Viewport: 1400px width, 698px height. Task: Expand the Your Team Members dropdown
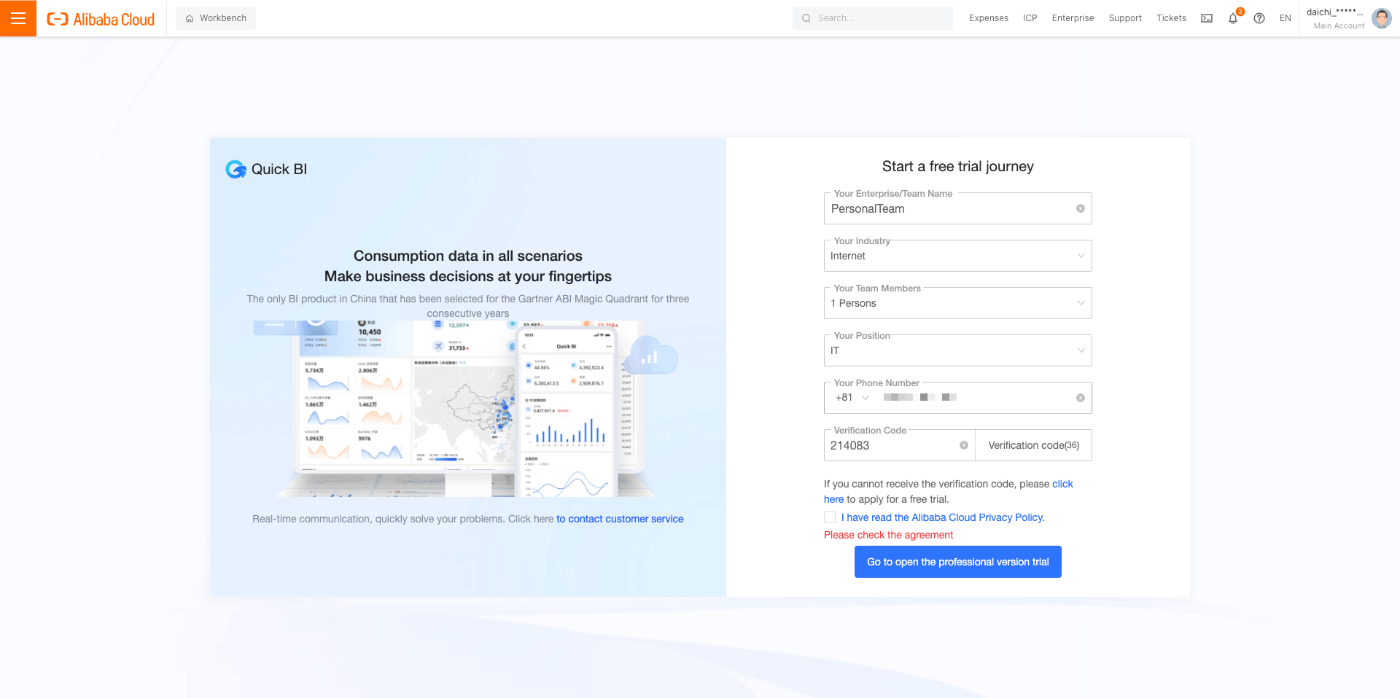957,303
